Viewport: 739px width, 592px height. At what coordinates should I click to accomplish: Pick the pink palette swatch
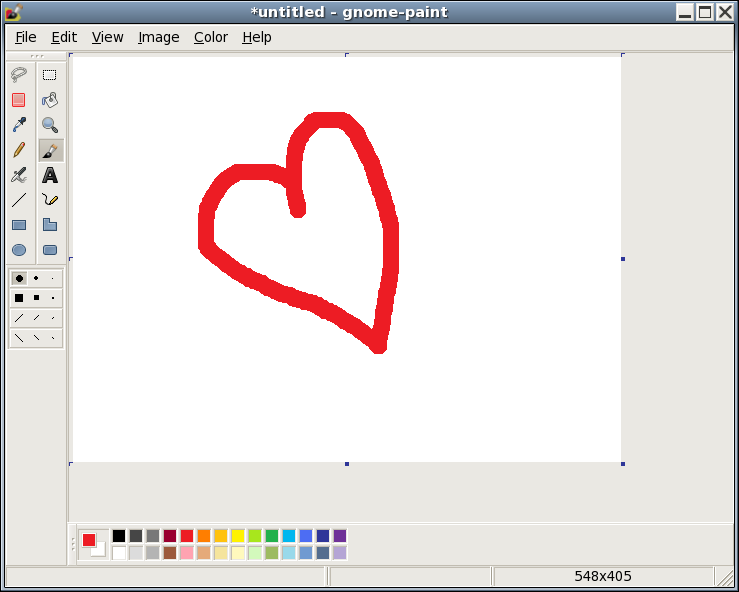tap(187, 552)
